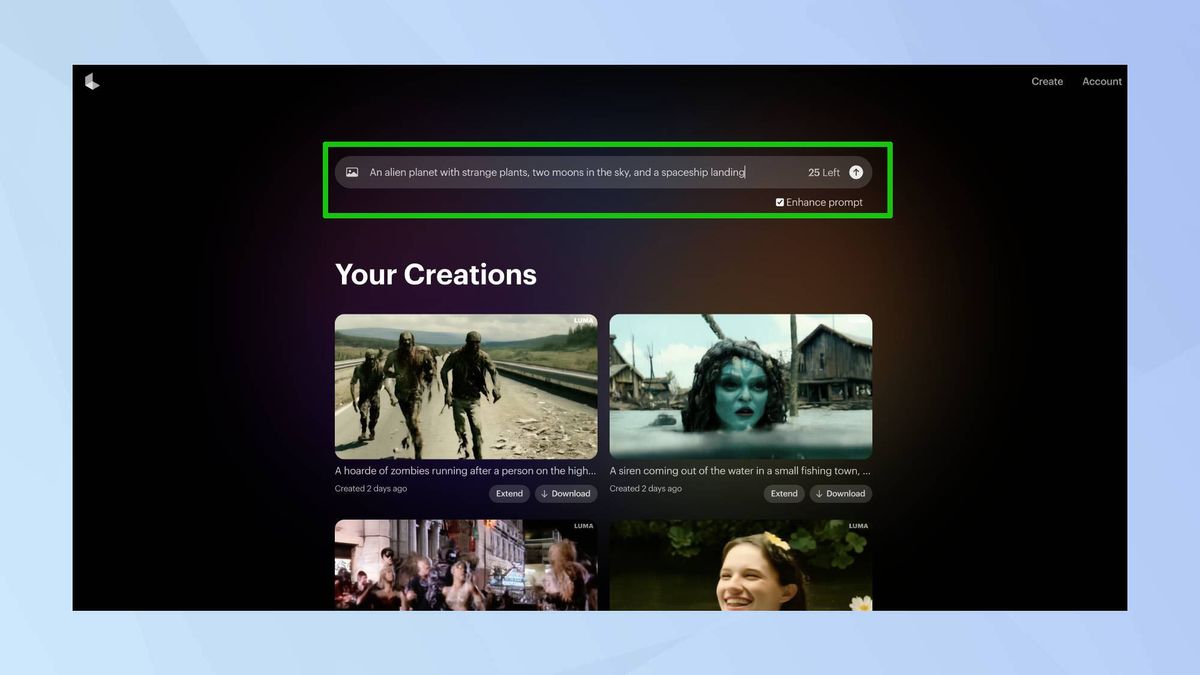Open the Create page from top navigation
Screen dimensions: 1200x675
1047,82
